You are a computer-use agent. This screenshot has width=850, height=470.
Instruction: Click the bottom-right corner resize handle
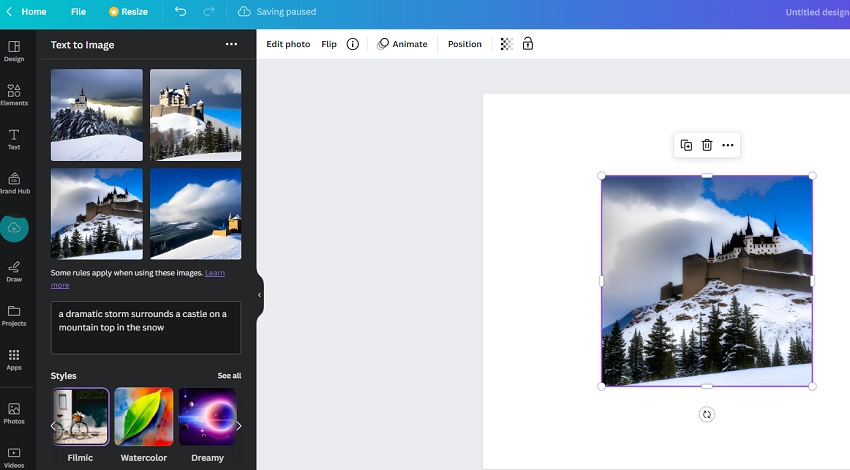pos(812,387)
